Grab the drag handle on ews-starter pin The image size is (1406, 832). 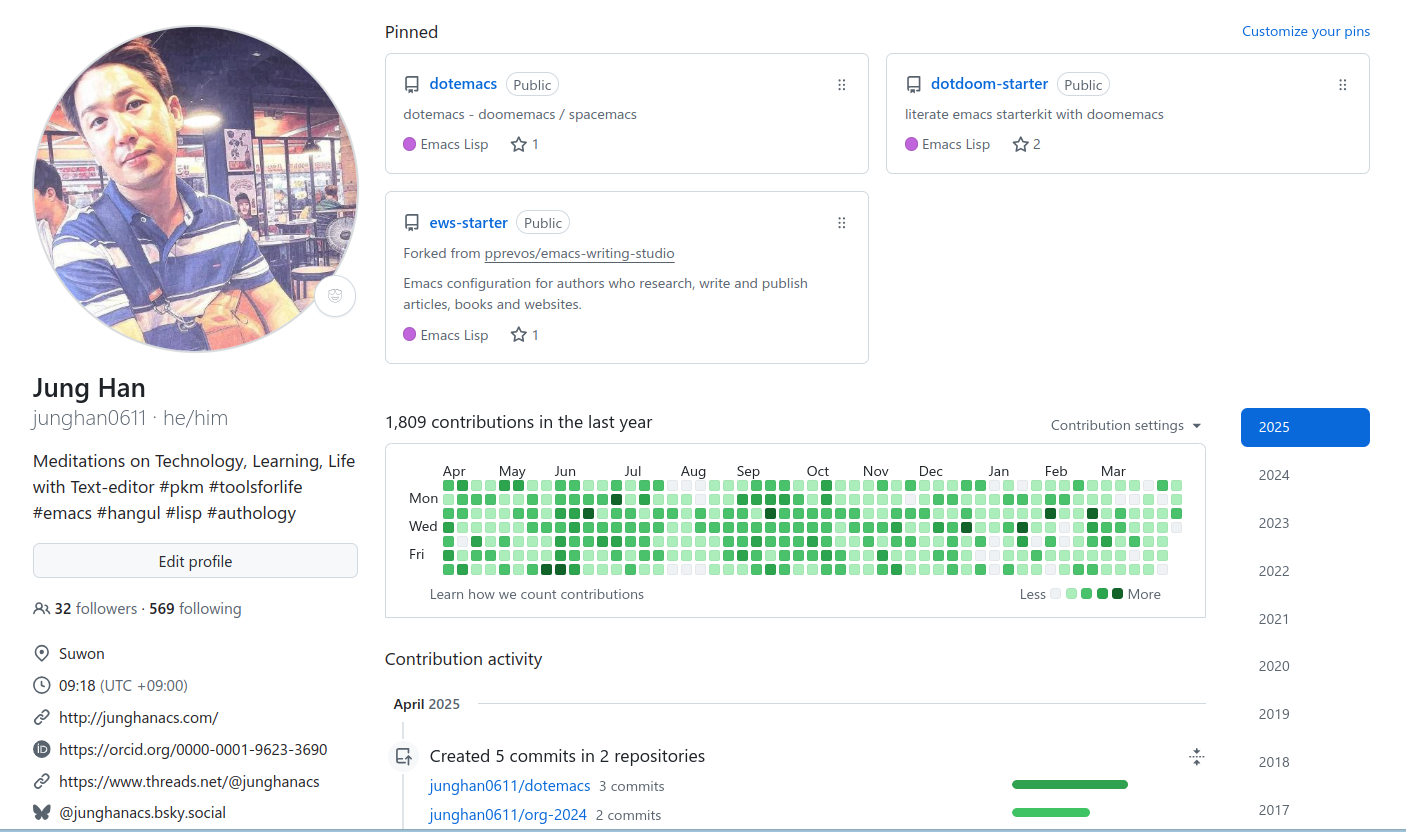(842, 223)
